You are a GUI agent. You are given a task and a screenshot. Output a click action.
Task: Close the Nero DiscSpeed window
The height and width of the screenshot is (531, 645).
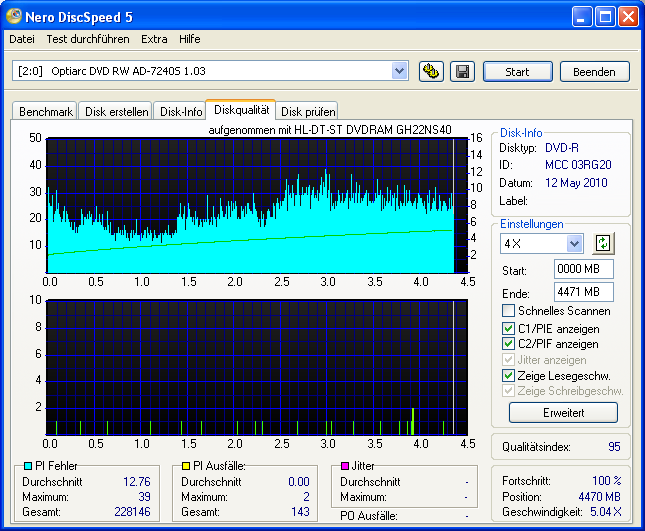coord(628,17)
